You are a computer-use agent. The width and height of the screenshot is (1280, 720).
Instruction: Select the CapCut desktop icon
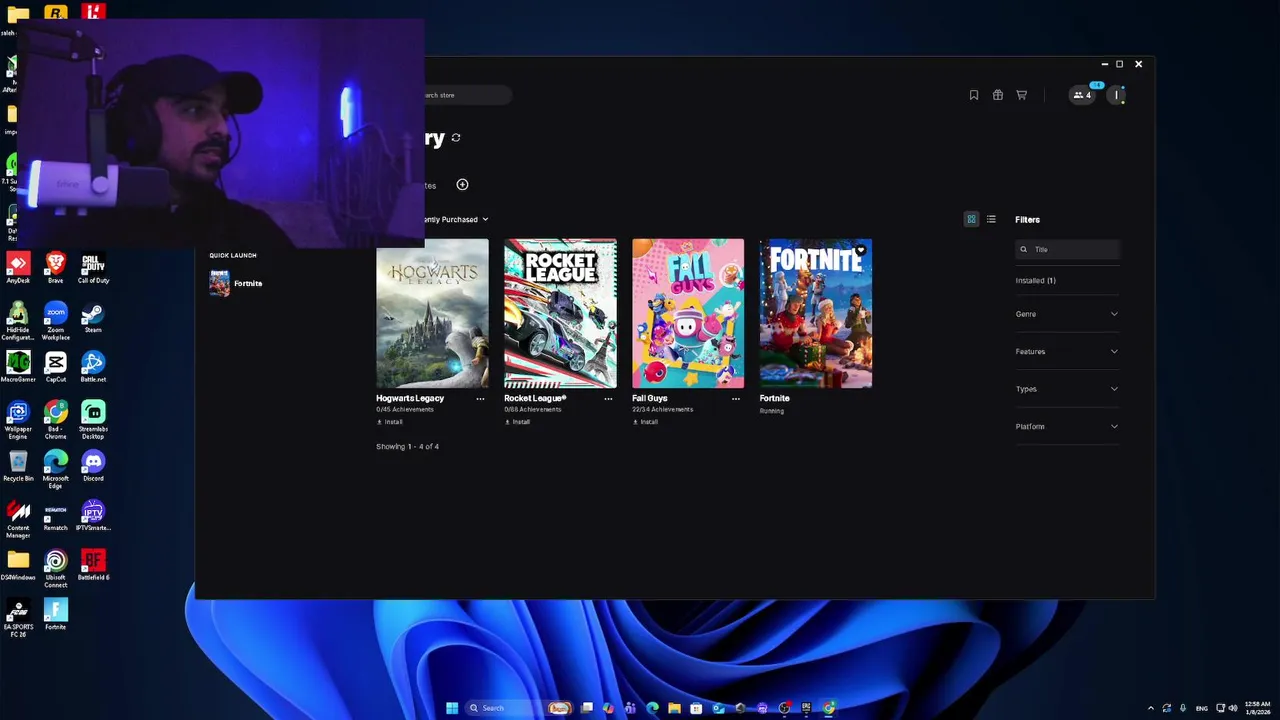56,367
